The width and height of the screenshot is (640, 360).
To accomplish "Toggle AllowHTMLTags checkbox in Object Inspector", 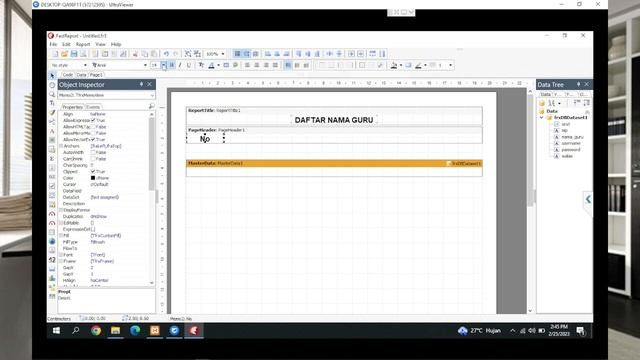I will 93,127.
